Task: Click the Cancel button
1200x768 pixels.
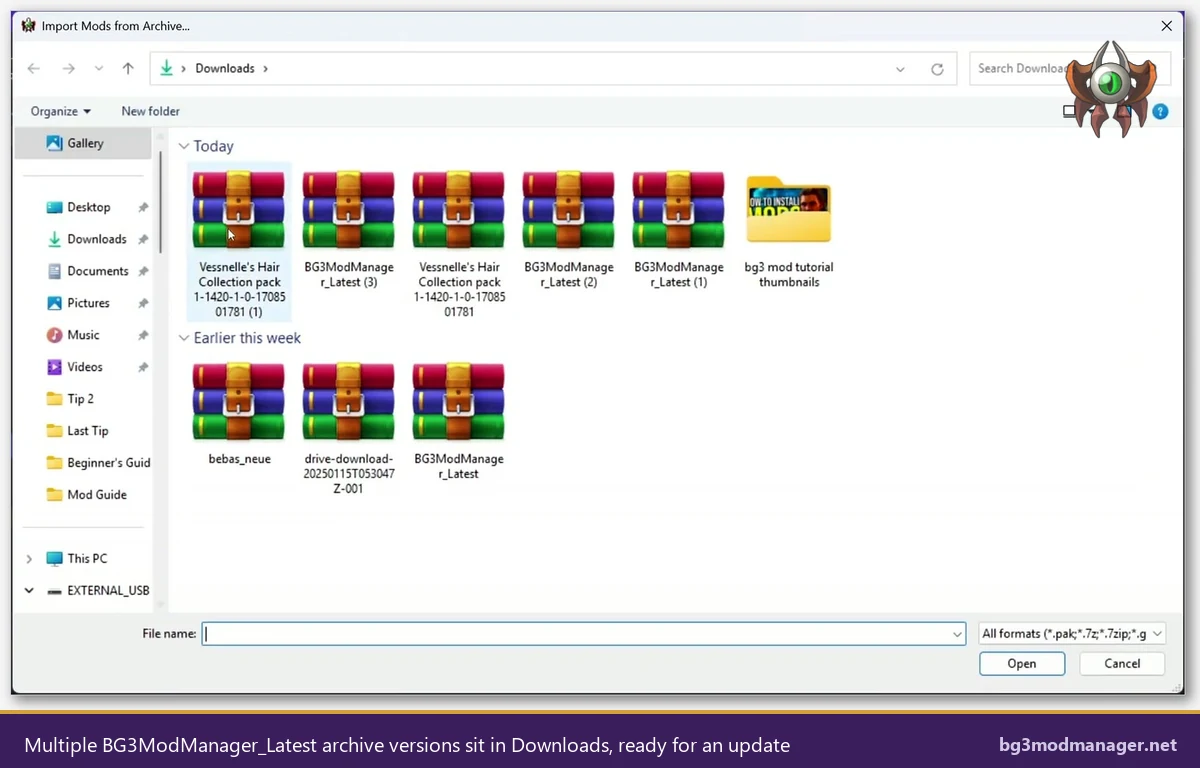Action: tap(1122, 664)
